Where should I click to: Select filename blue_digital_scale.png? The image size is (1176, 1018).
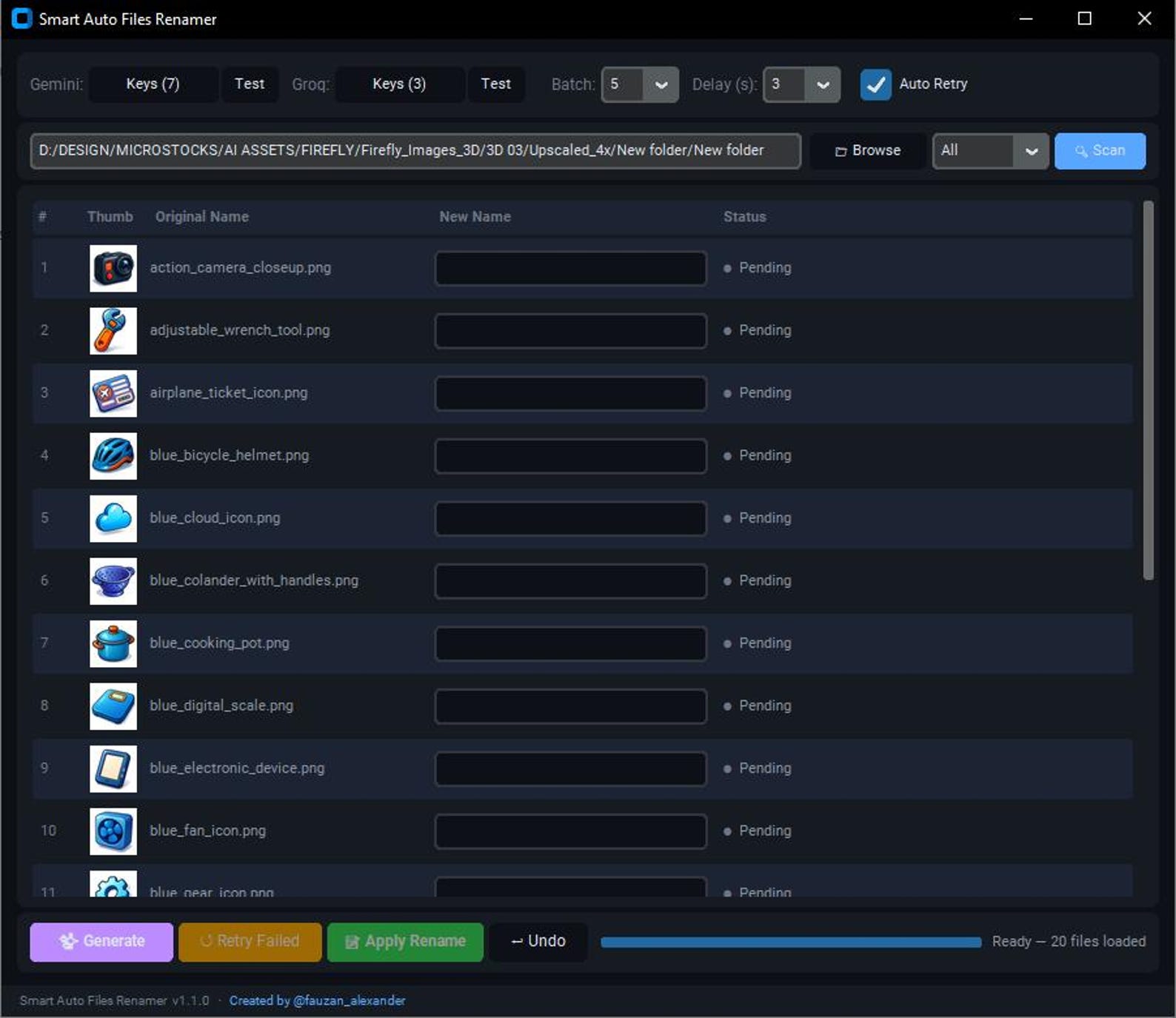click(221, 706)
